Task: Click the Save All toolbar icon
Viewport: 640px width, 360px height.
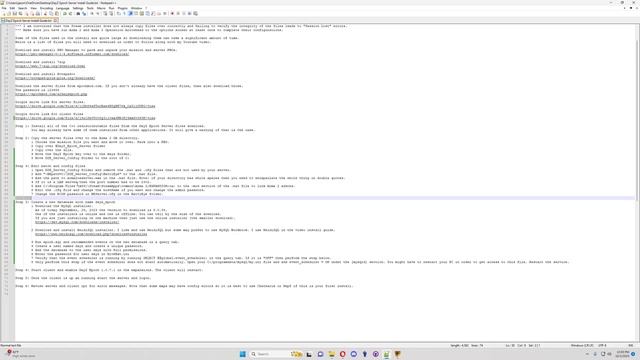Action: tap(20, 13)
